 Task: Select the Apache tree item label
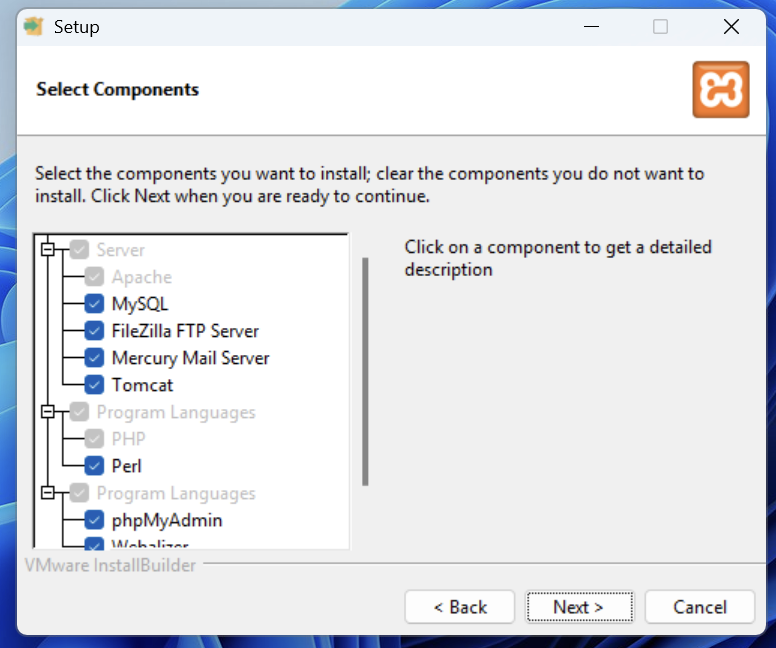(x=142, y=277)
